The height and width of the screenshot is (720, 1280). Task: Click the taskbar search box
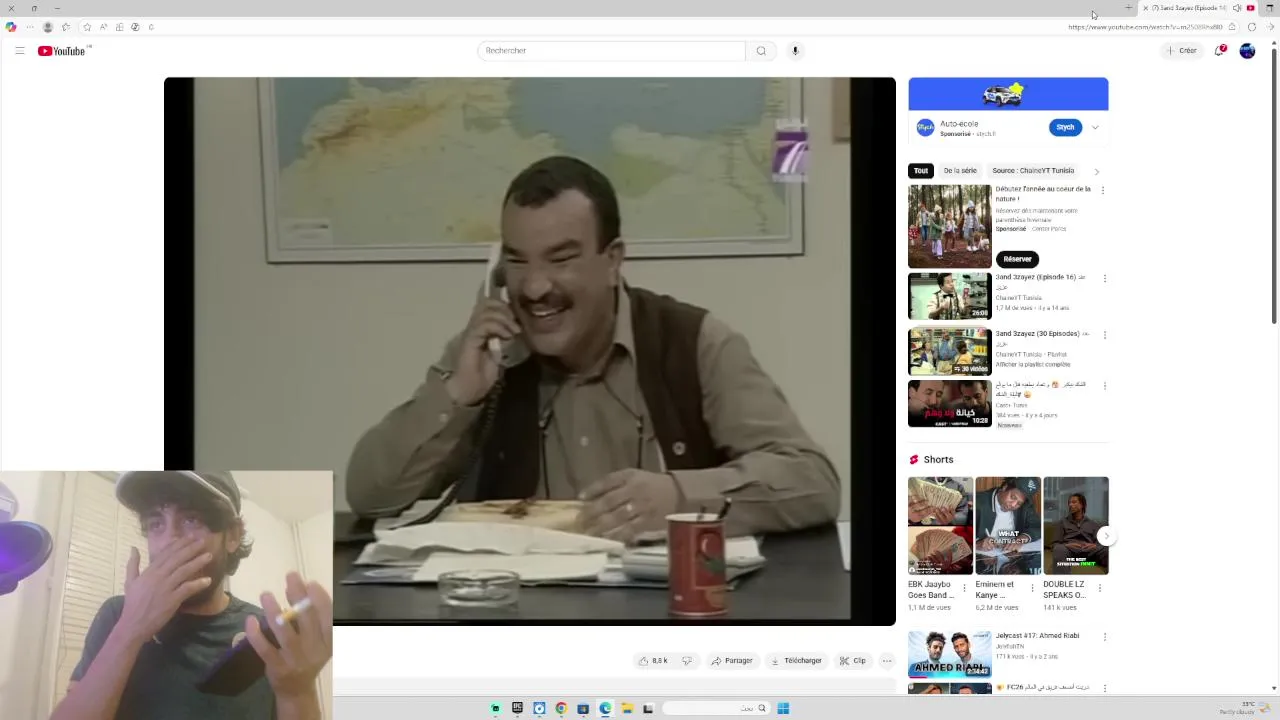click(715, 708)
